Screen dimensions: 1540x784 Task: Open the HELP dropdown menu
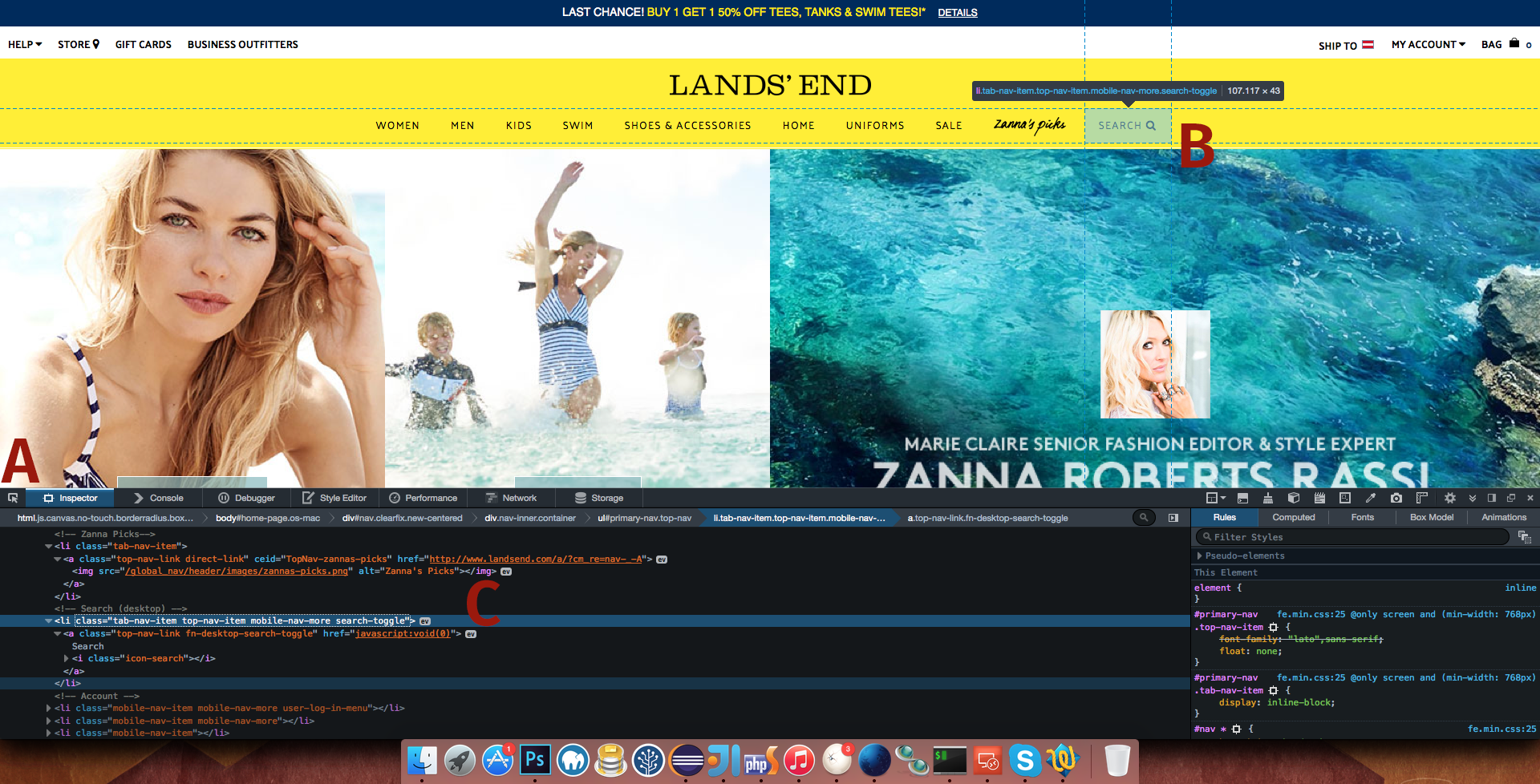click(25, 45)
